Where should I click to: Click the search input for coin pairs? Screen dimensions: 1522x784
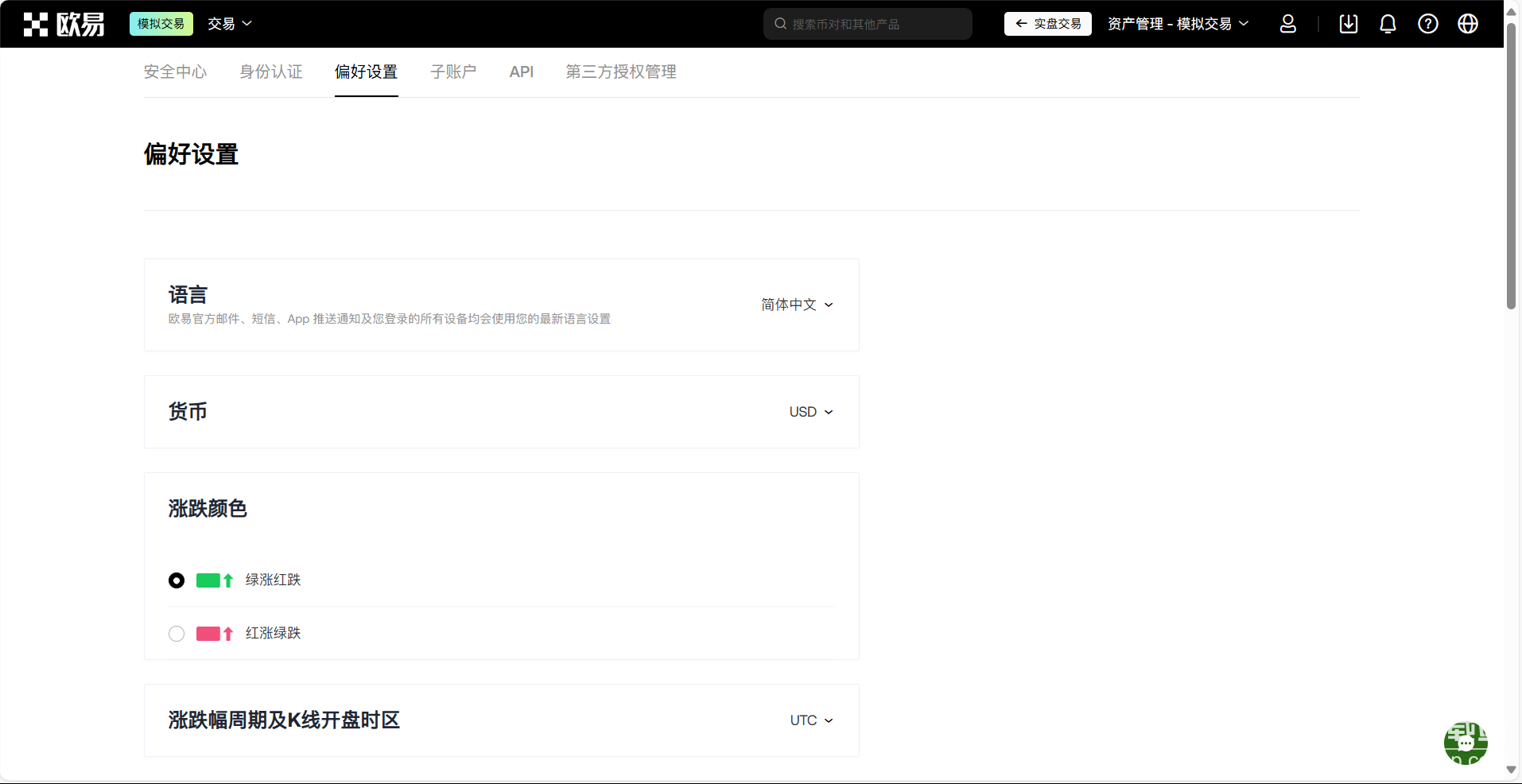point(875,24)
